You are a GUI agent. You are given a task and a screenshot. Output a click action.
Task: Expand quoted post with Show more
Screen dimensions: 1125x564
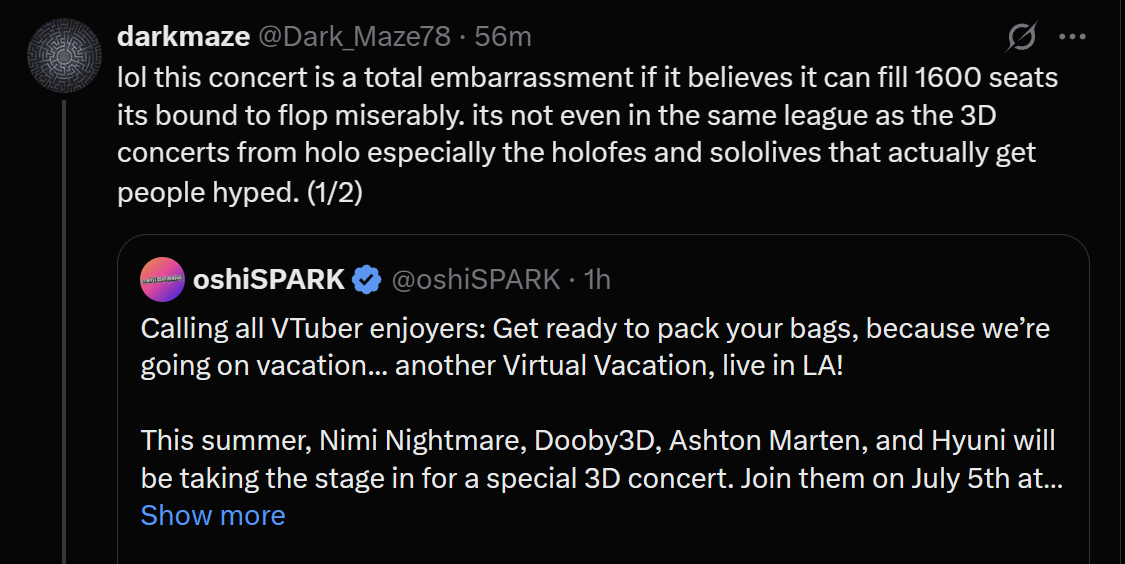213,515
